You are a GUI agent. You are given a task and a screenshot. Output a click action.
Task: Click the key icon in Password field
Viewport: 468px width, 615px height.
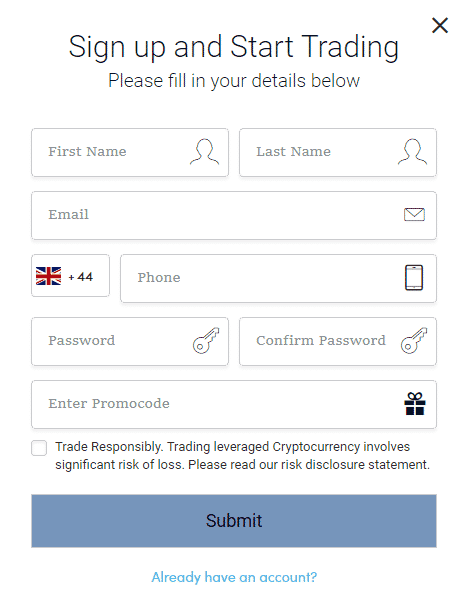point(206,340)
